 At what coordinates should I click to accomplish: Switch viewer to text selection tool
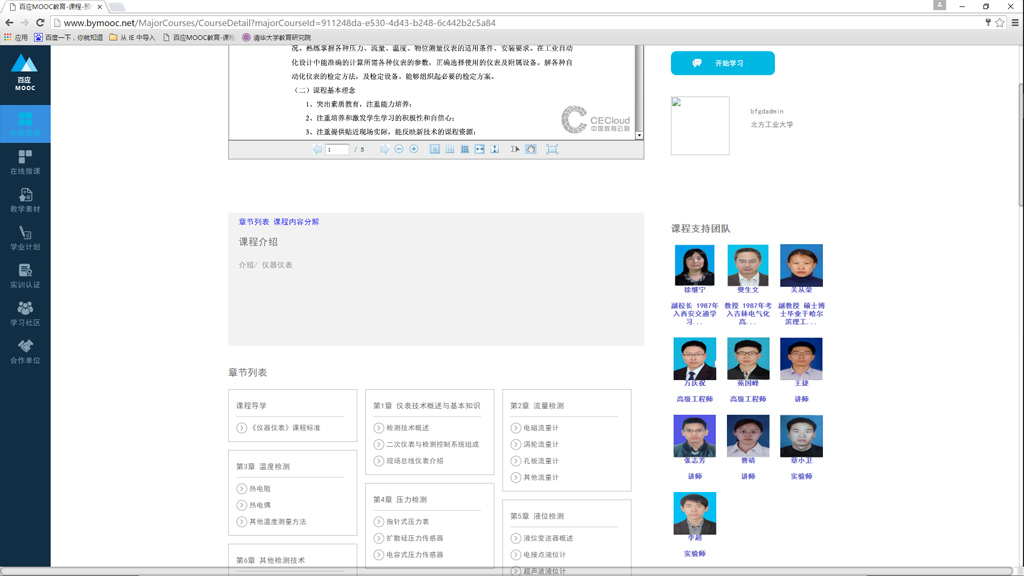[515, 149]
